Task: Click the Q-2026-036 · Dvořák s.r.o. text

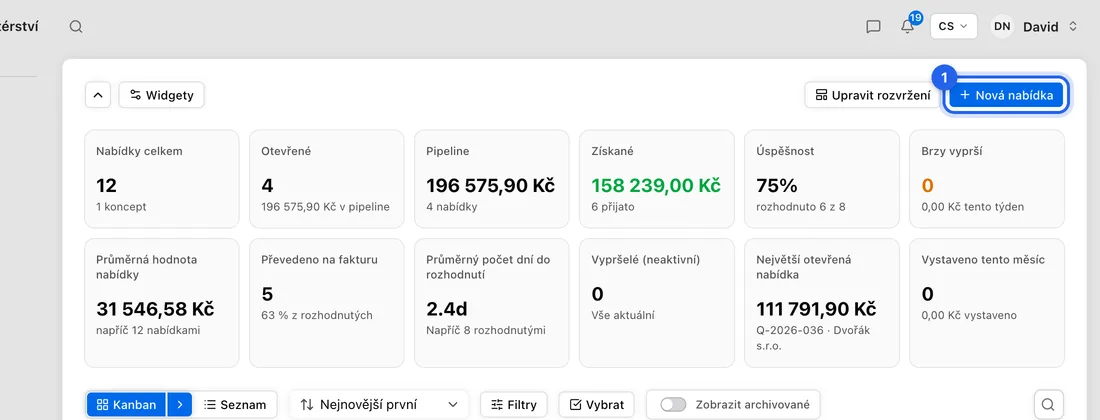Action: click(x=813, y=338)
